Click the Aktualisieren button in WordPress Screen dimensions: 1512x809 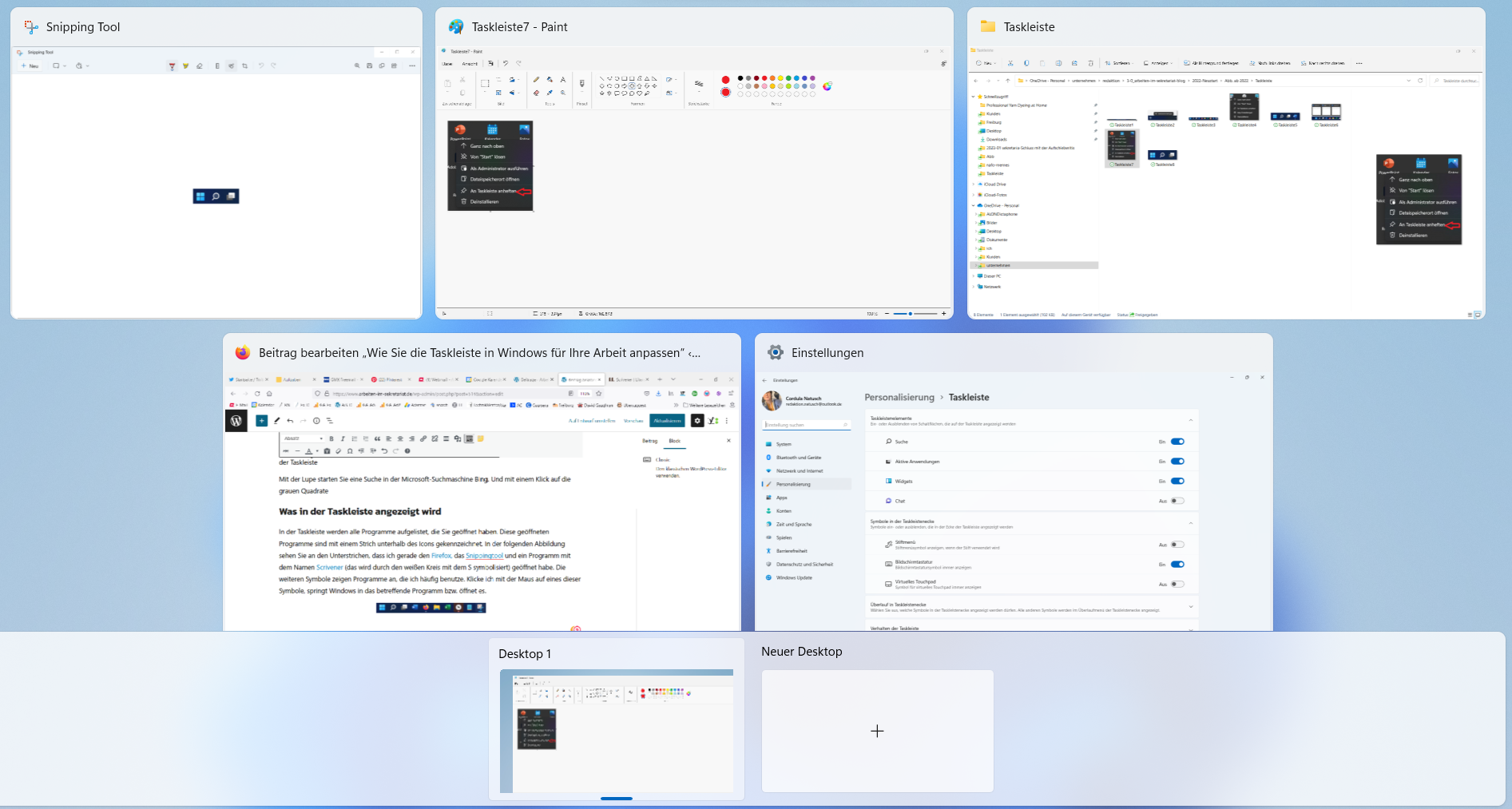tap(667, 421)
